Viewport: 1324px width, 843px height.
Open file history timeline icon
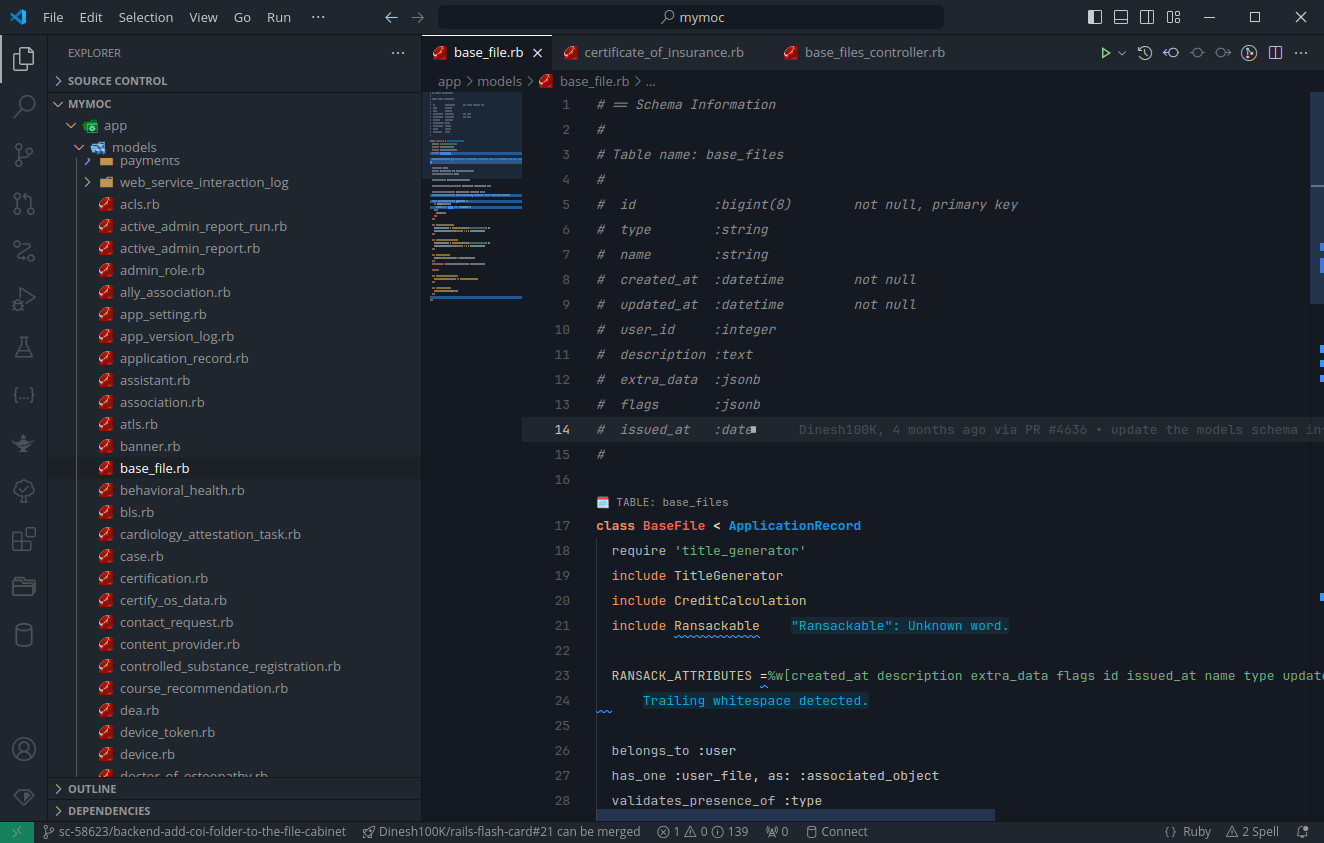click(1145, 53)
